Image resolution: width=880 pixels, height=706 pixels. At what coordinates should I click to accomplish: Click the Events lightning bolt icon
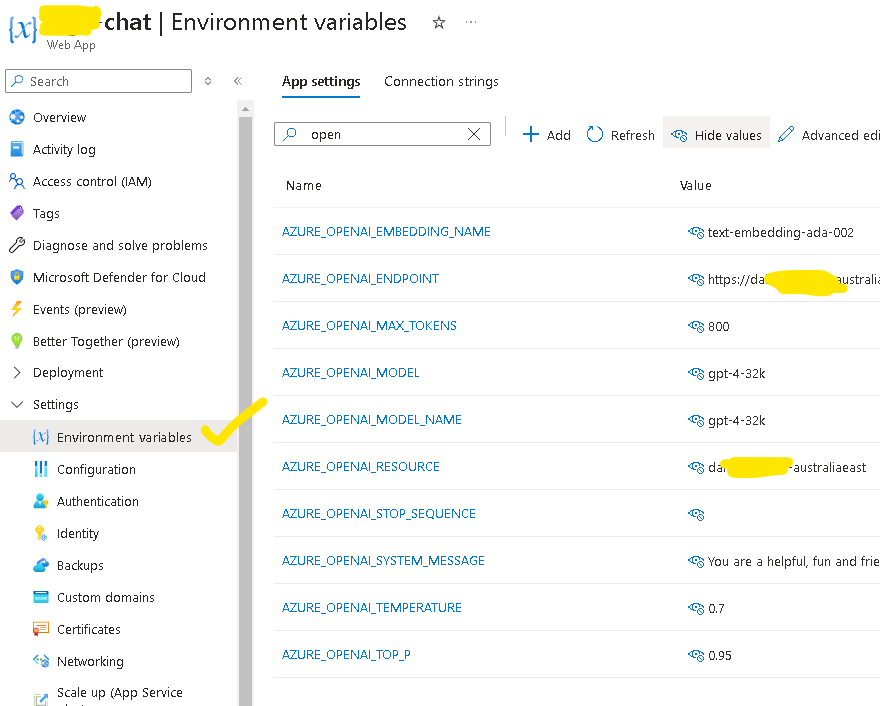coord(17,309)
